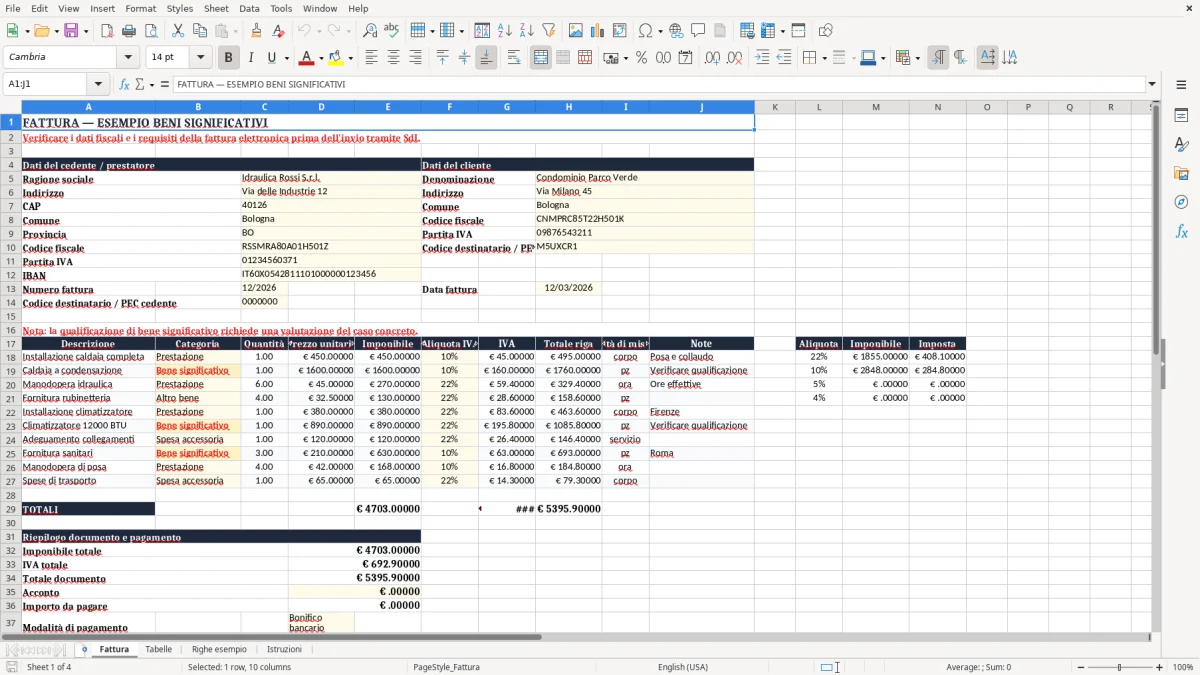Expand the Name Box dropdown
The width and height of the screenshot is (1200, 675).
98,84
